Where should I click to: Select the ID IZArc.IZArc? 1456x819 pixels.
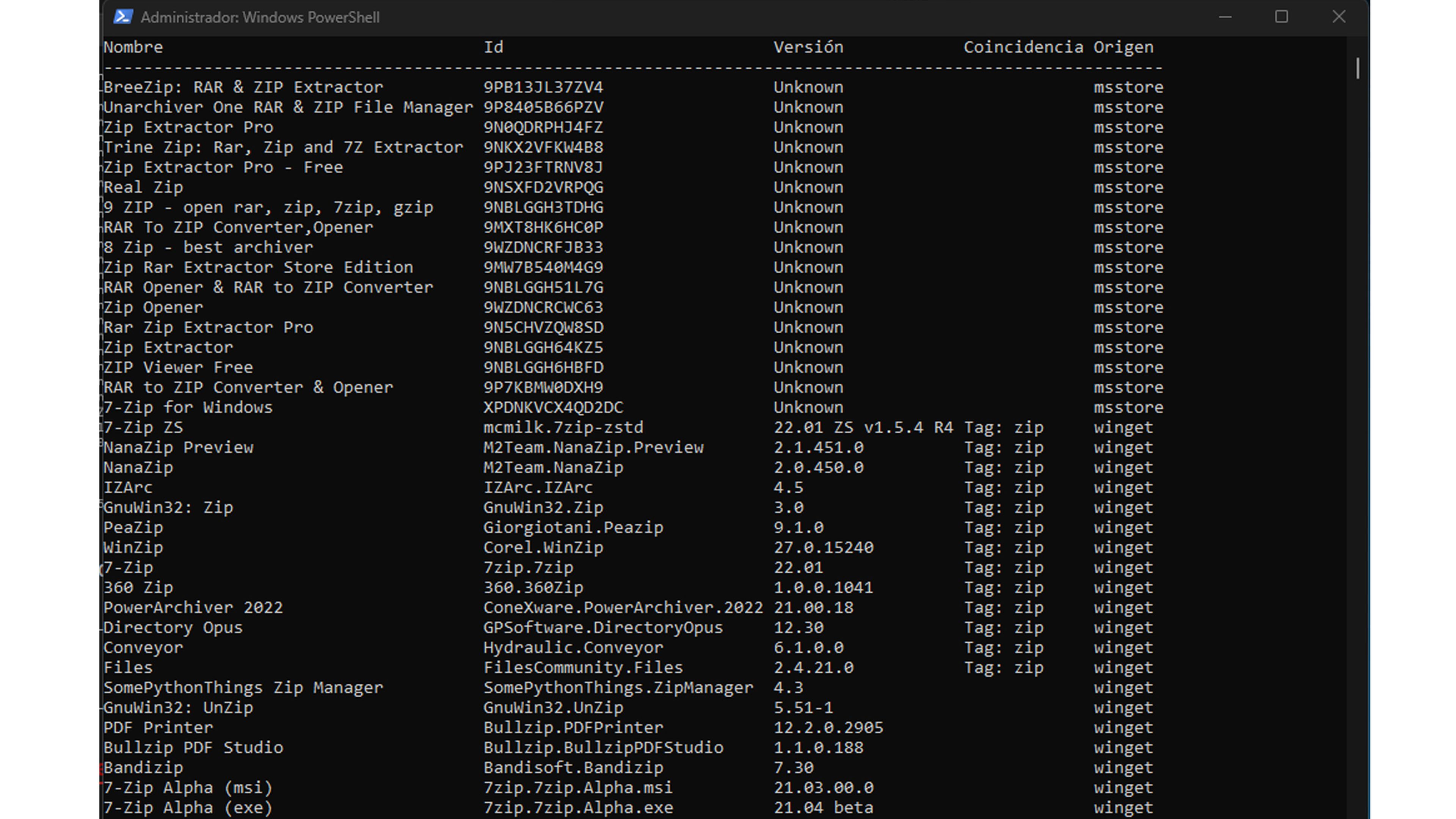(x=538, y=488)
